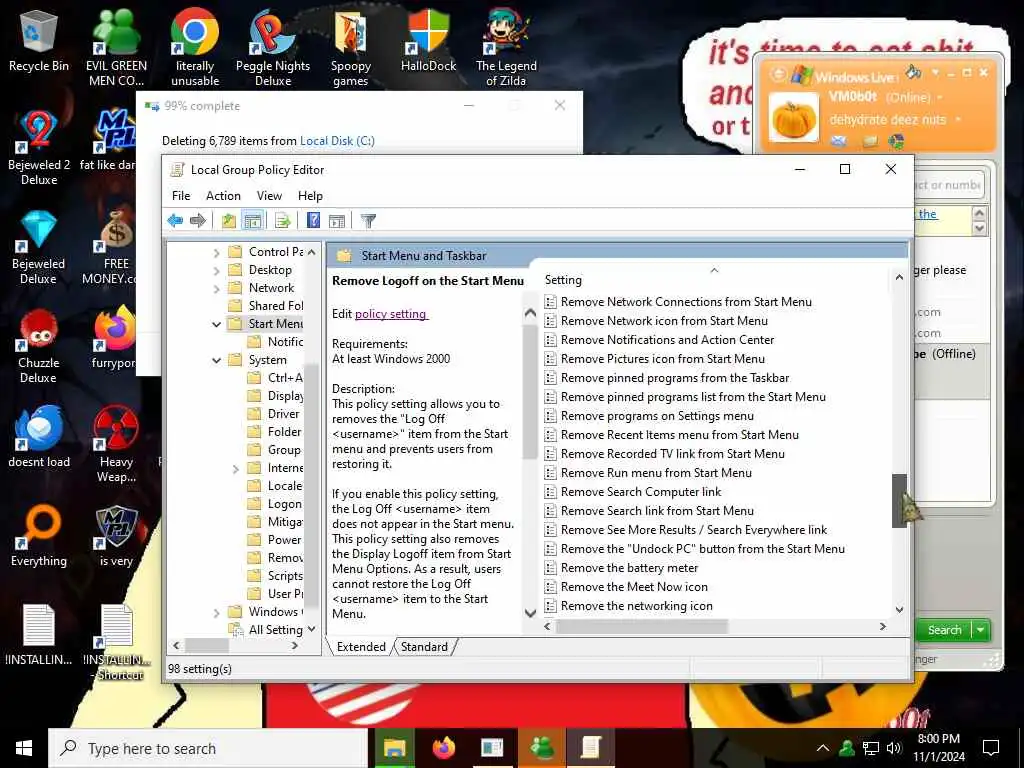Open the blue Help toolbar icon
The height and width of the screenshot is (768, 1024).
tap(313, 221)
